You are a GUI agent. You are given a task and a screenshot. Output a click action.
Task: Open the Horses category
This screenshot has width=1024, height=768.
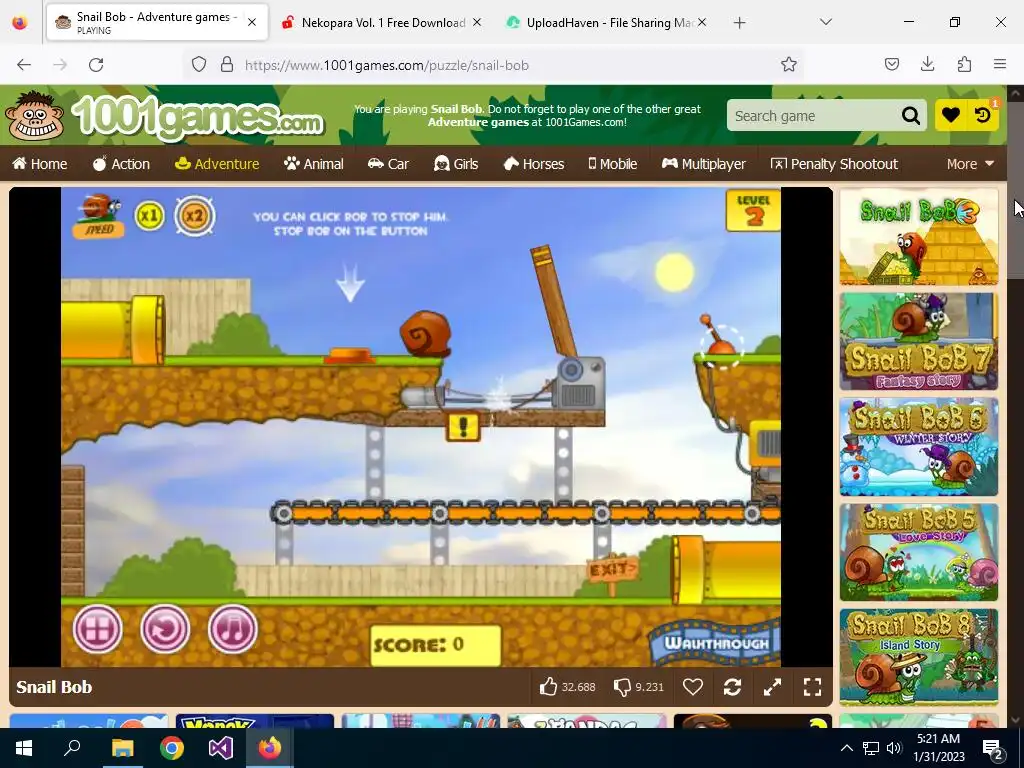pyautogui.click(x=534, y=164)
